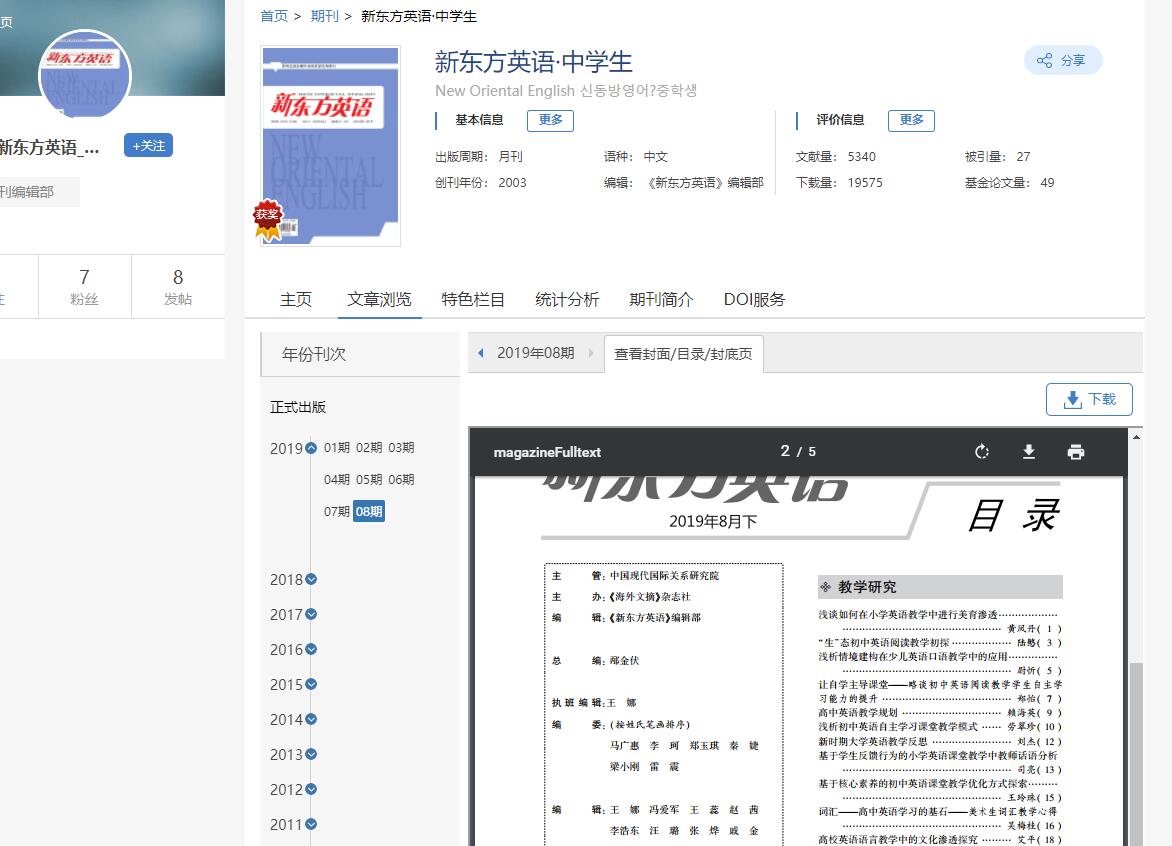The height and width of the screenshot is (846, 1172).
Task: Go to 首页 in breadcrumb
Action: [x=274, y=16]
